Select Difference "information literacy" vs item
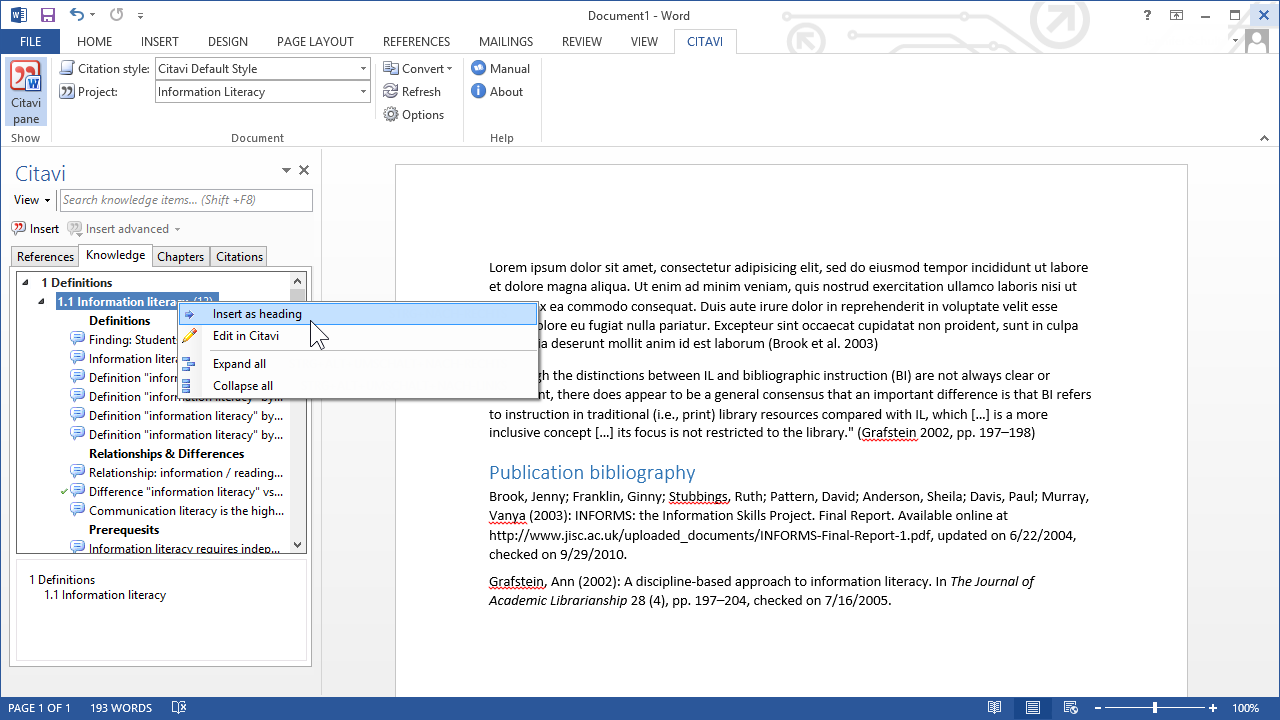Image resolution: width=1280 pixels, height=720 pixels. point(178,492)
